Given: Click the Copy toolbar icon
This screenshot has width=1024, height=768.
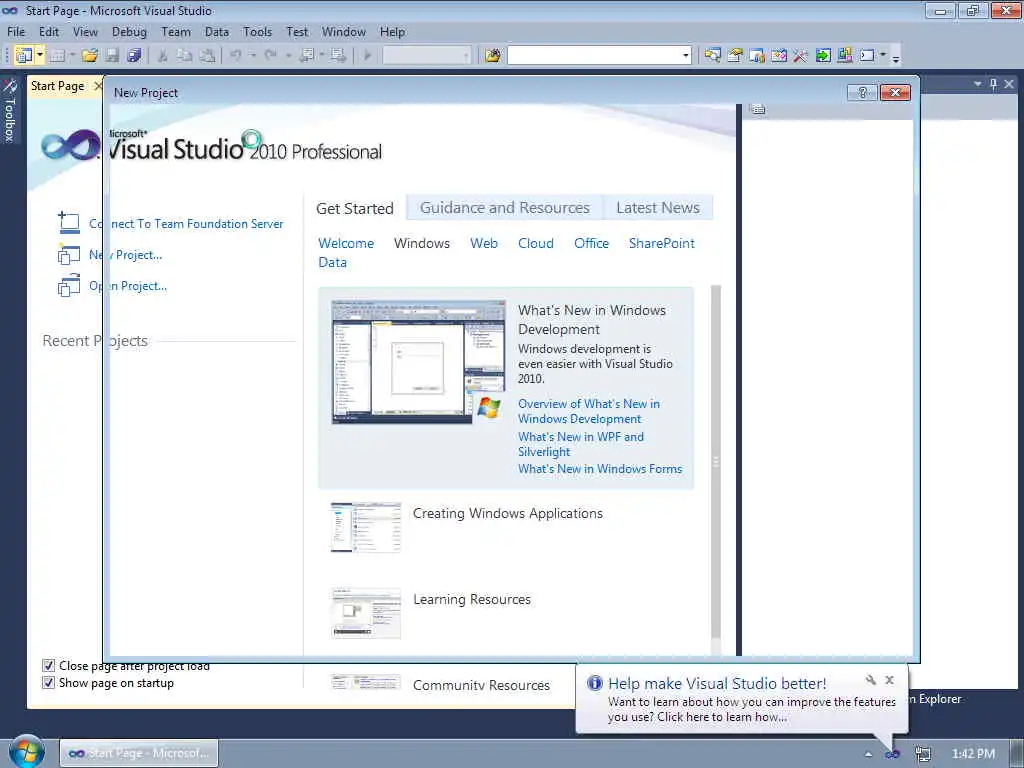Looking at the screenshot, I should pos(185,56).
